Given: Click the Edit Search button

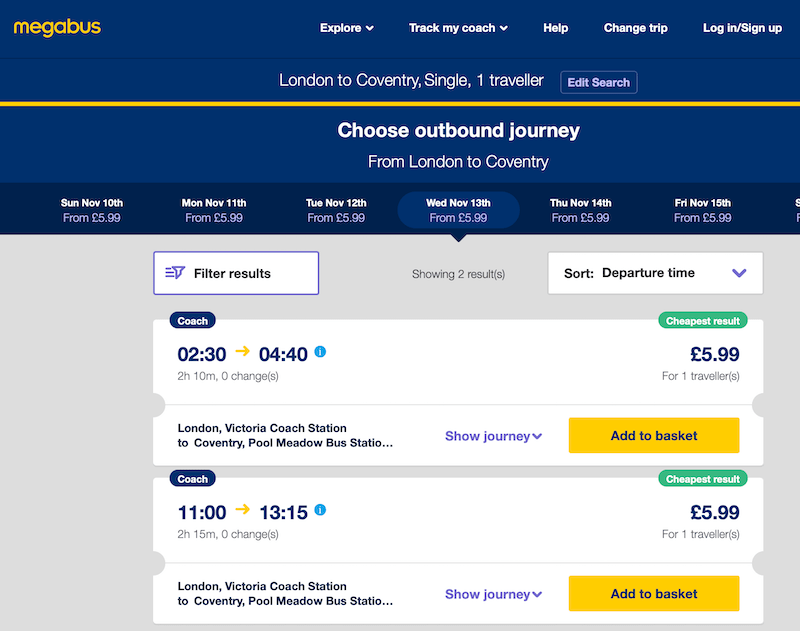Looking at the screenshot, I should tap(599, 82).
